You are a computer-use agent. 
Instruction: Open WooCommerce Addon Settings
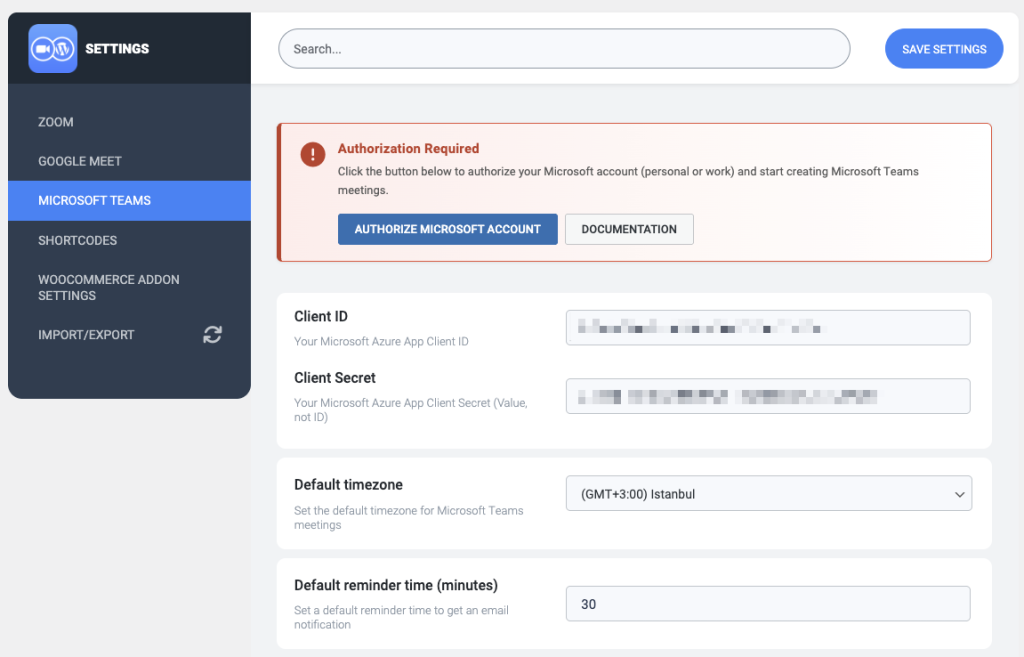pyautogui.click(x=109, y=287)
